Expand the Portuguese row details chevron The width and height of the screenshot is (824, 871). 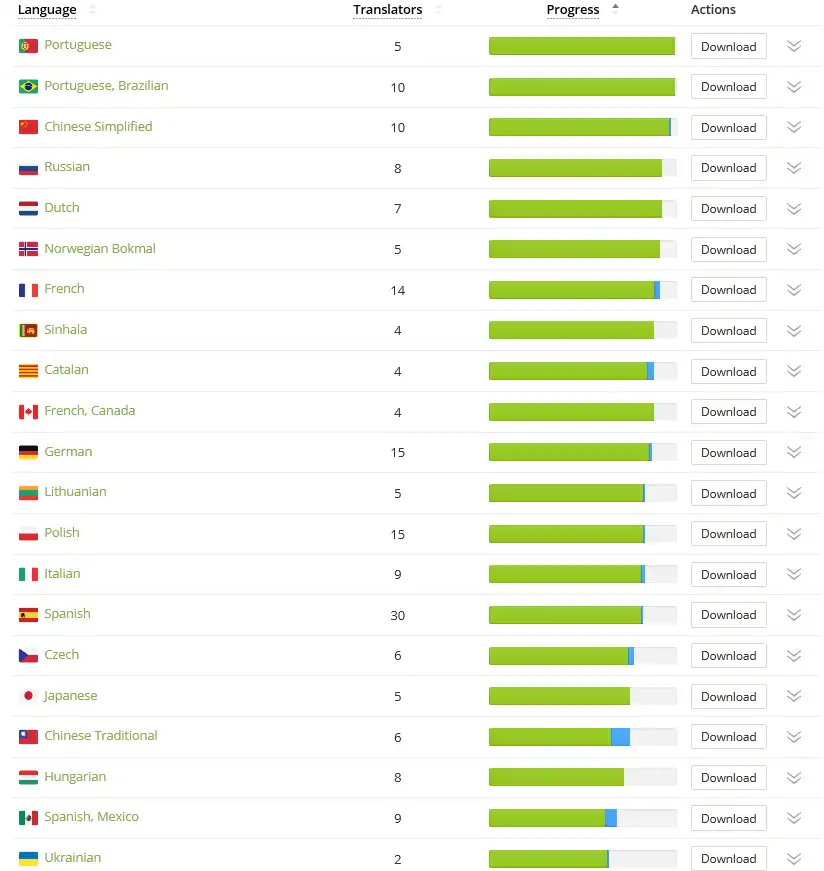[x=794, y=46]
